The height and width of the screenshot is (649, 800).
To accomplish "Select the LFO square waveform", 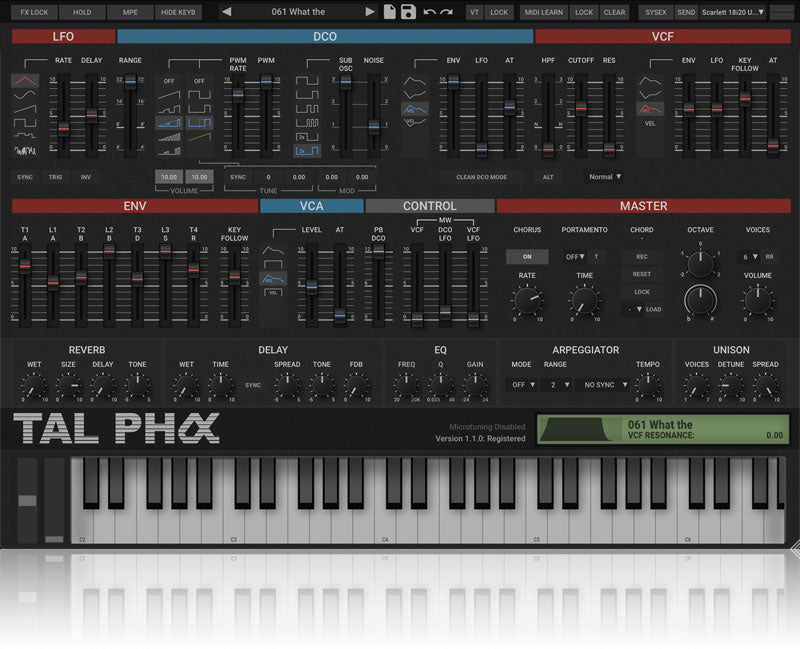I will coord(25,122).
